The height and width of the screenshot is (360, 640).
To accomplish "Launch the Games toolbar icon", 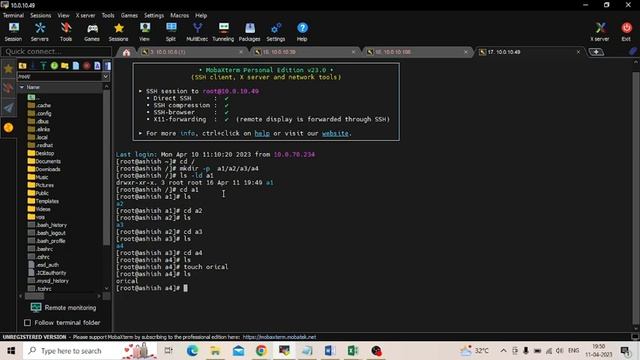I will click(92, 32).
